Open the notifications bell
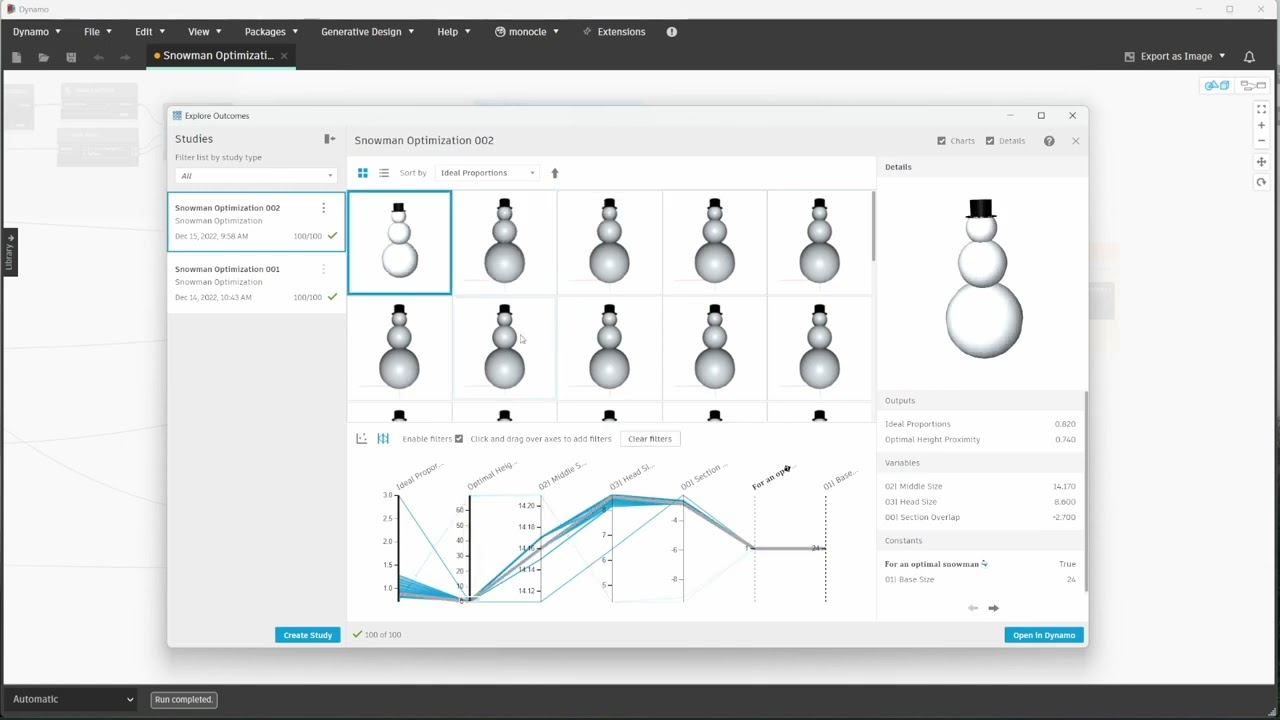The width and height of the screenshot is (1280, 720). coord(1249,57)
